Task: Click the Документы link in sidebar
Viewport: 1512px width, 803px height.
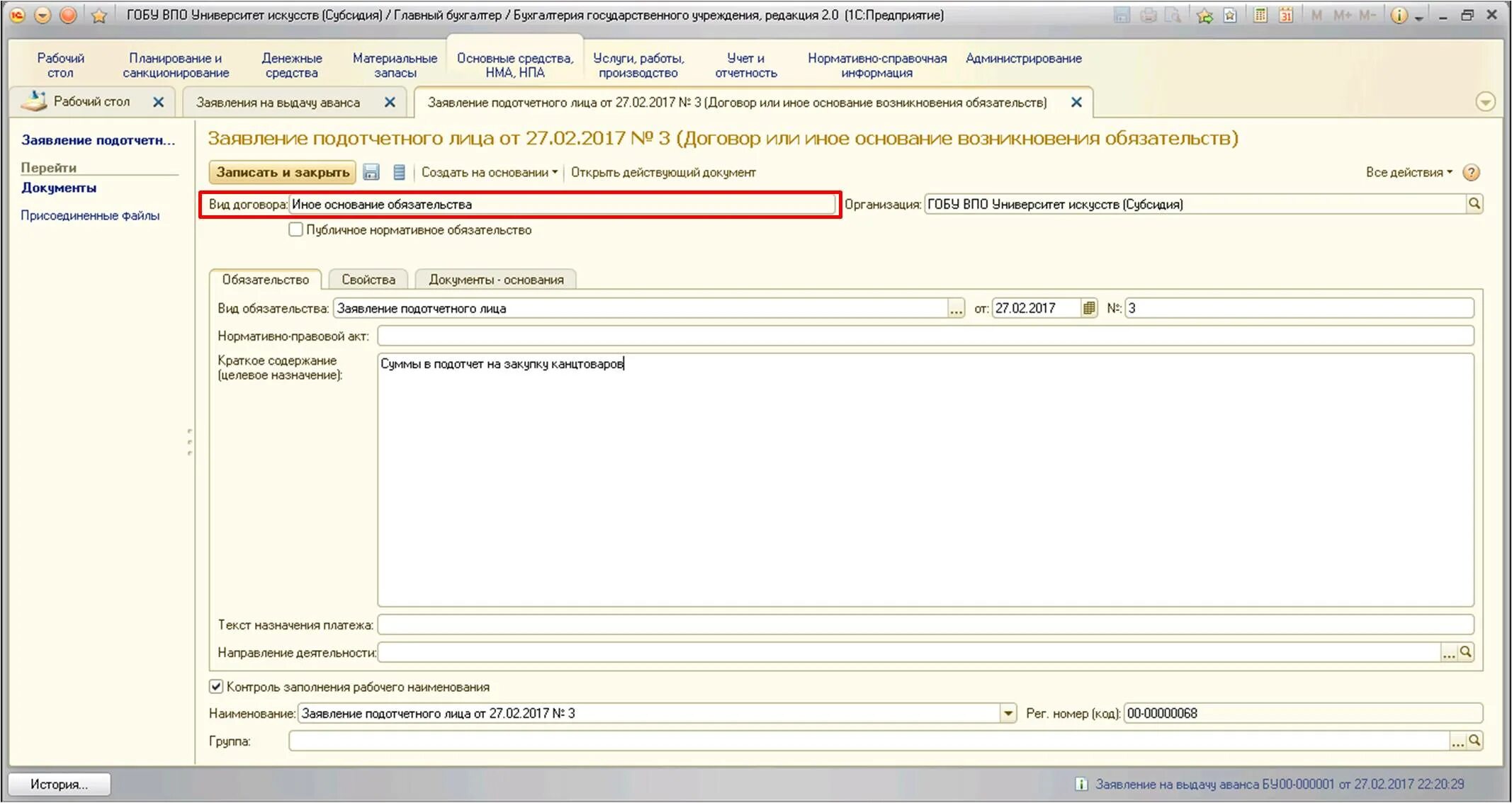Action: (59, 188)
